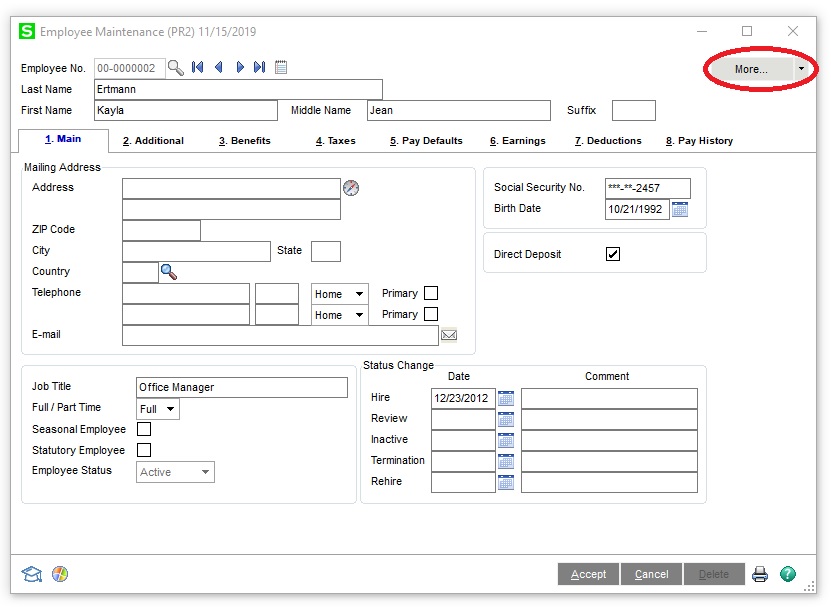Click the Delete button
Viewport: 831px width, 612px height.
[x=714, y=574]
